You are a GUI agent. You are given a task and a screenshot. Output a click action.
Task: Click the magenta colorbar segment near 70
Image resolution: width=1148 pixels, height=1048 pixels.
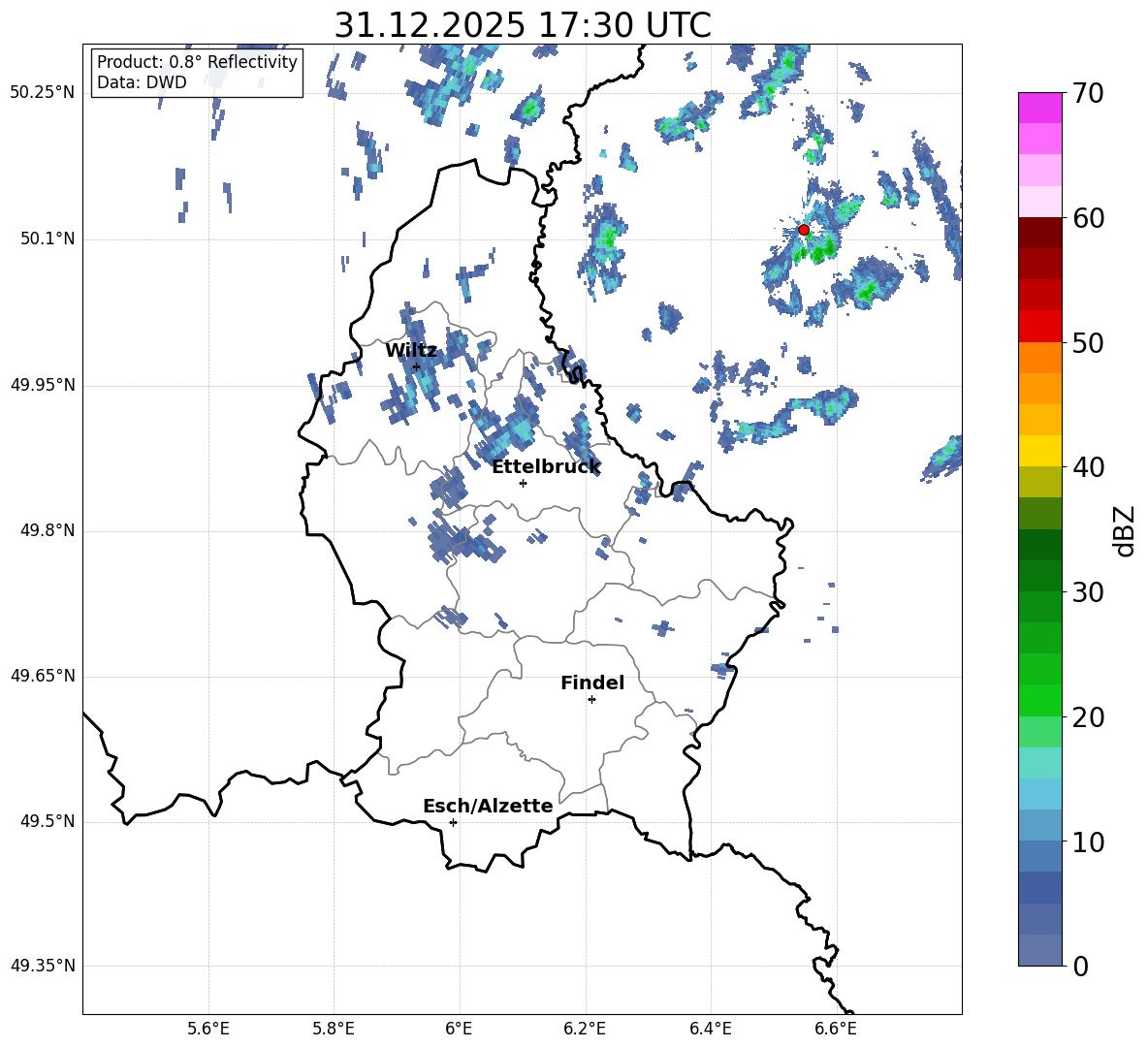pos(1039,109)
